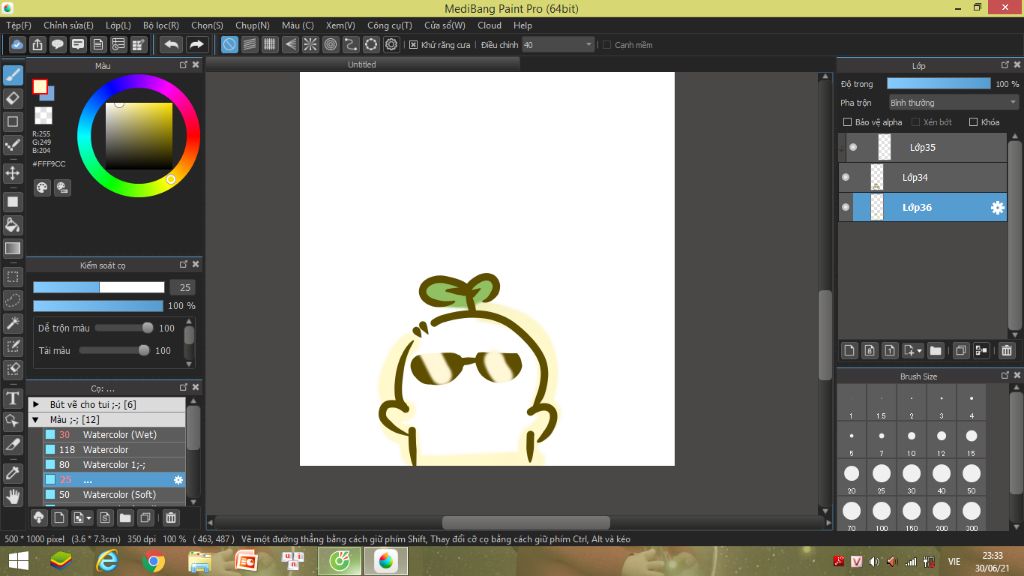This screenshot has width=1024, height=576.
Task: Toggle the Canh mềm checkbox
Action: [607, 44]
